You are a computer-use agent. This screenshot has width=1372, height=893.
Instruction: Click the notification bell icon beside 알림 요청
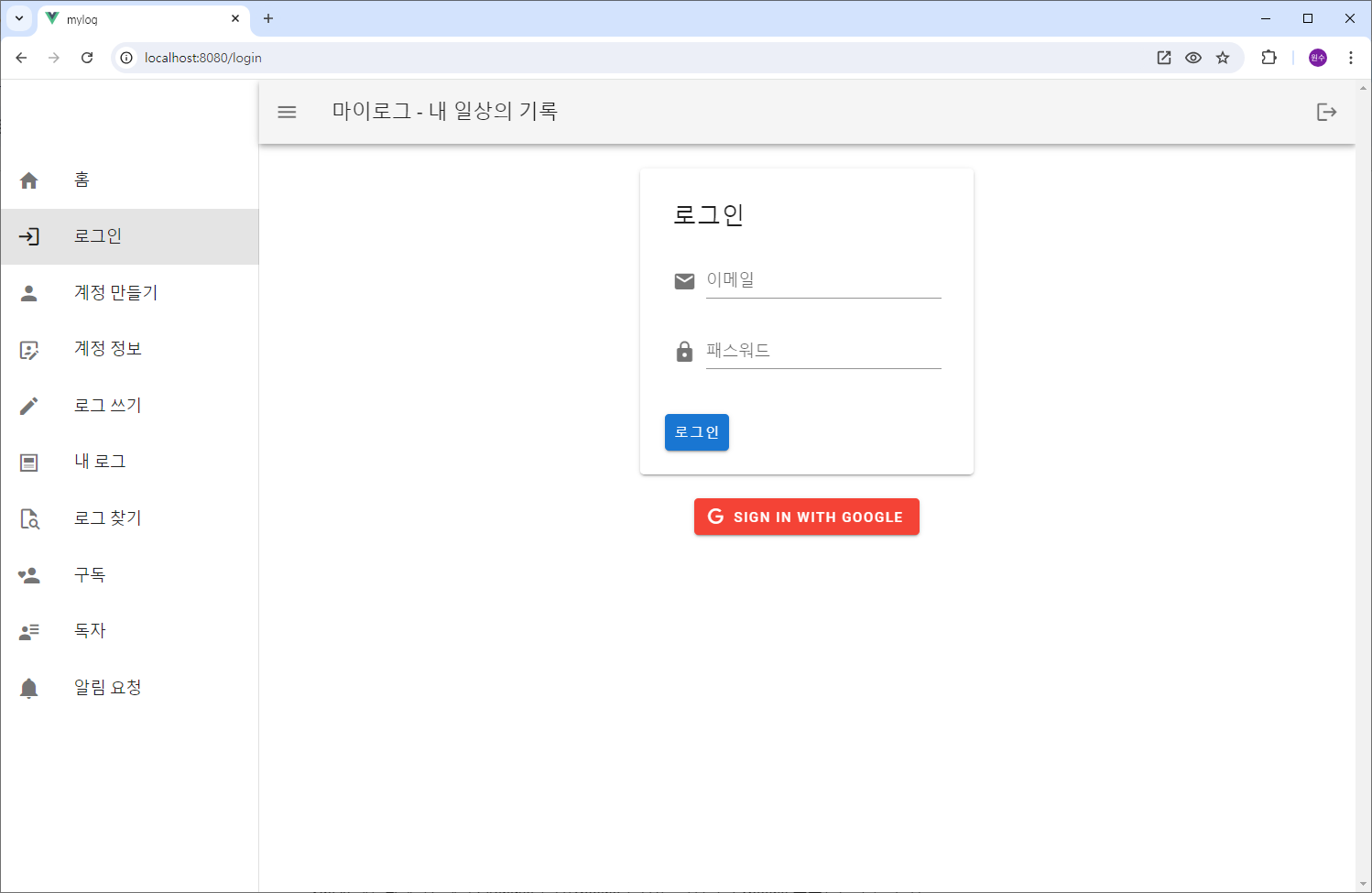point(28,686)
